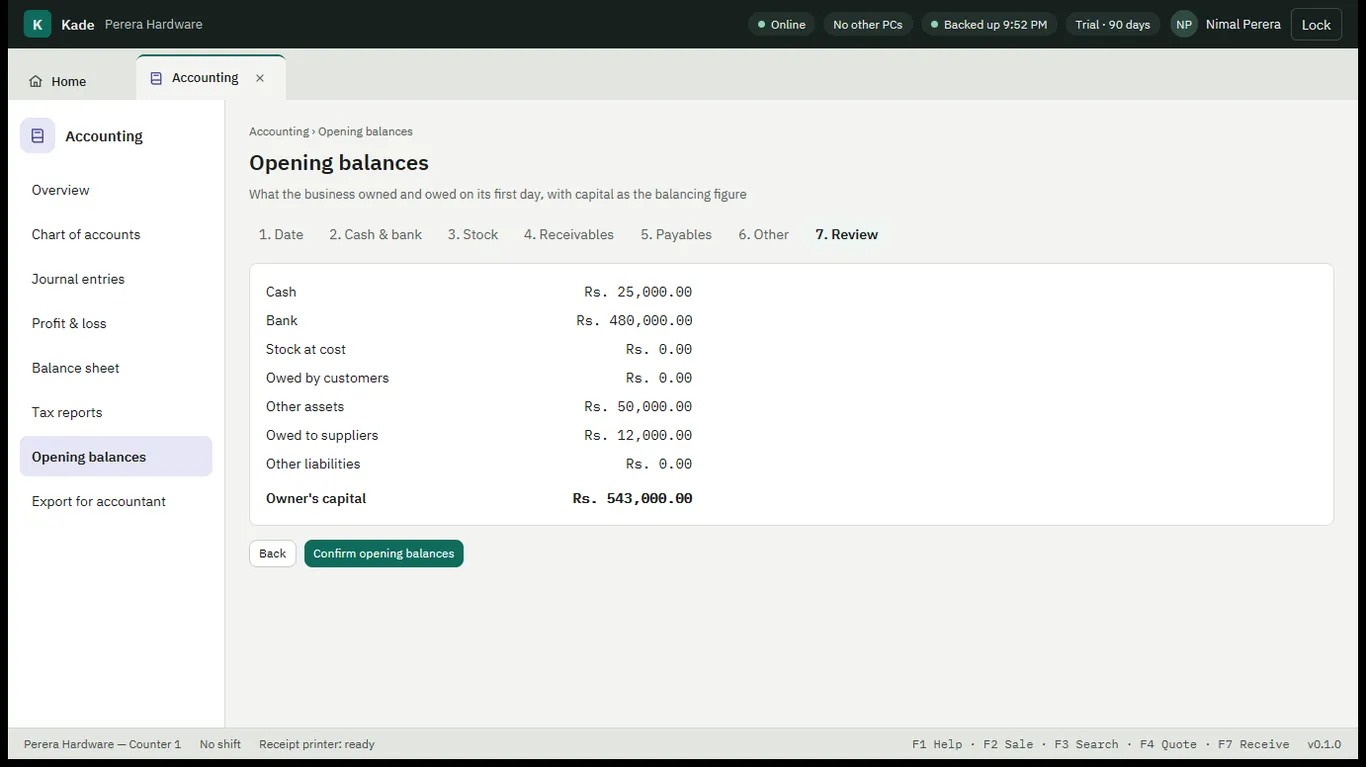This screenshot has height=767, width=1366.
Task: Select step 7. Review
Action: click(847, 235)
